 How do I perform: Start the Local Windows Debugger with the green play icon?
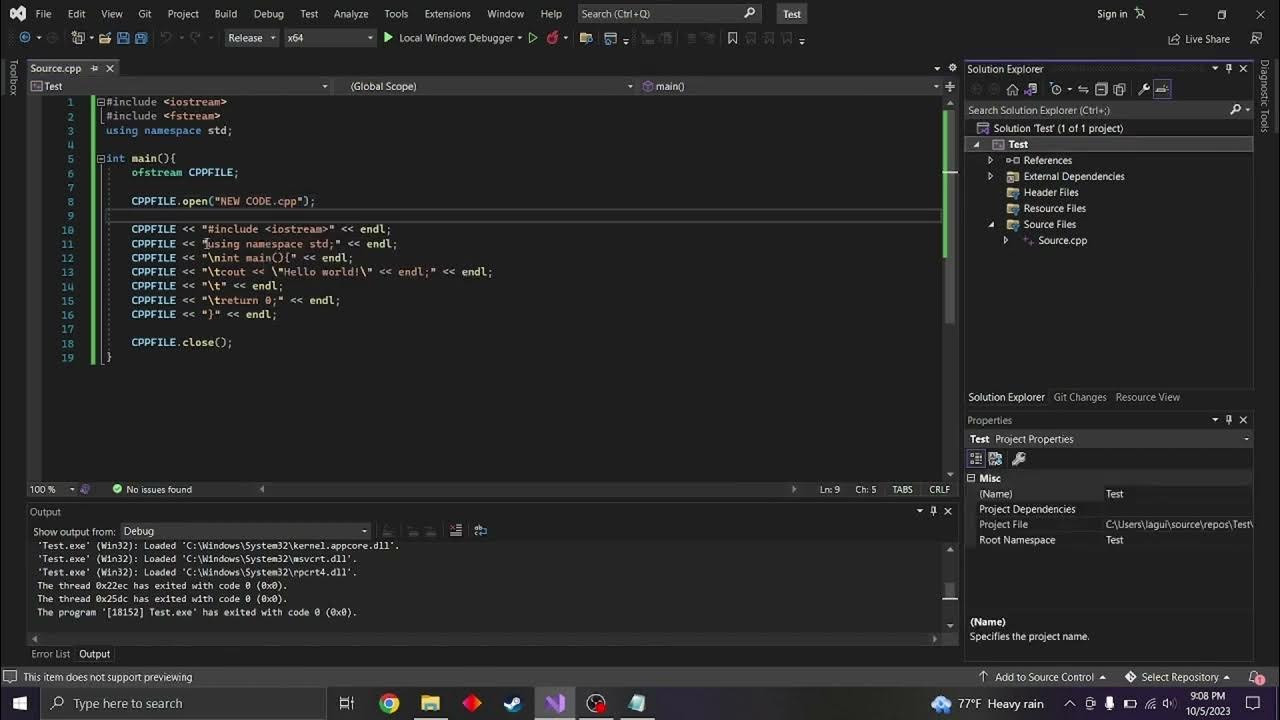coord(388,38)
